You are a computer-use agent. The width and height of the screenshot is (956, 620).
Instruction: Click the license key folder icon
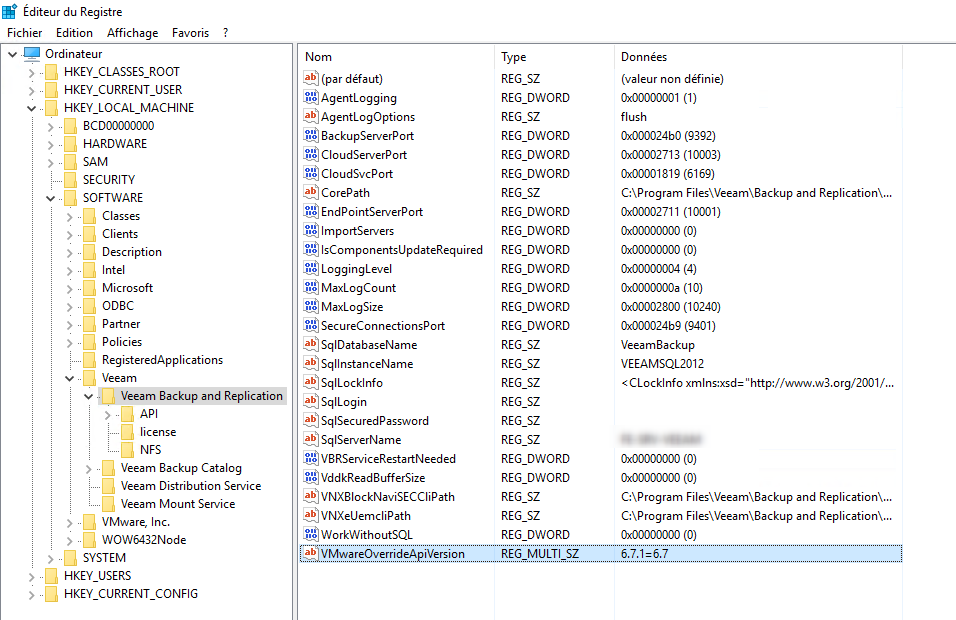(127, 432)
